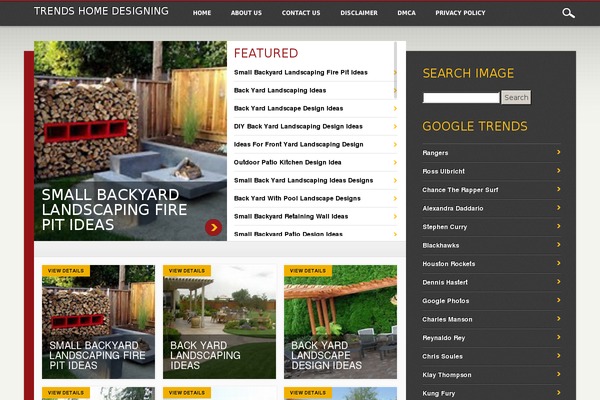
Task: Click the arrow beside Alexandra Daddario
Action: [x=559, y=207]
